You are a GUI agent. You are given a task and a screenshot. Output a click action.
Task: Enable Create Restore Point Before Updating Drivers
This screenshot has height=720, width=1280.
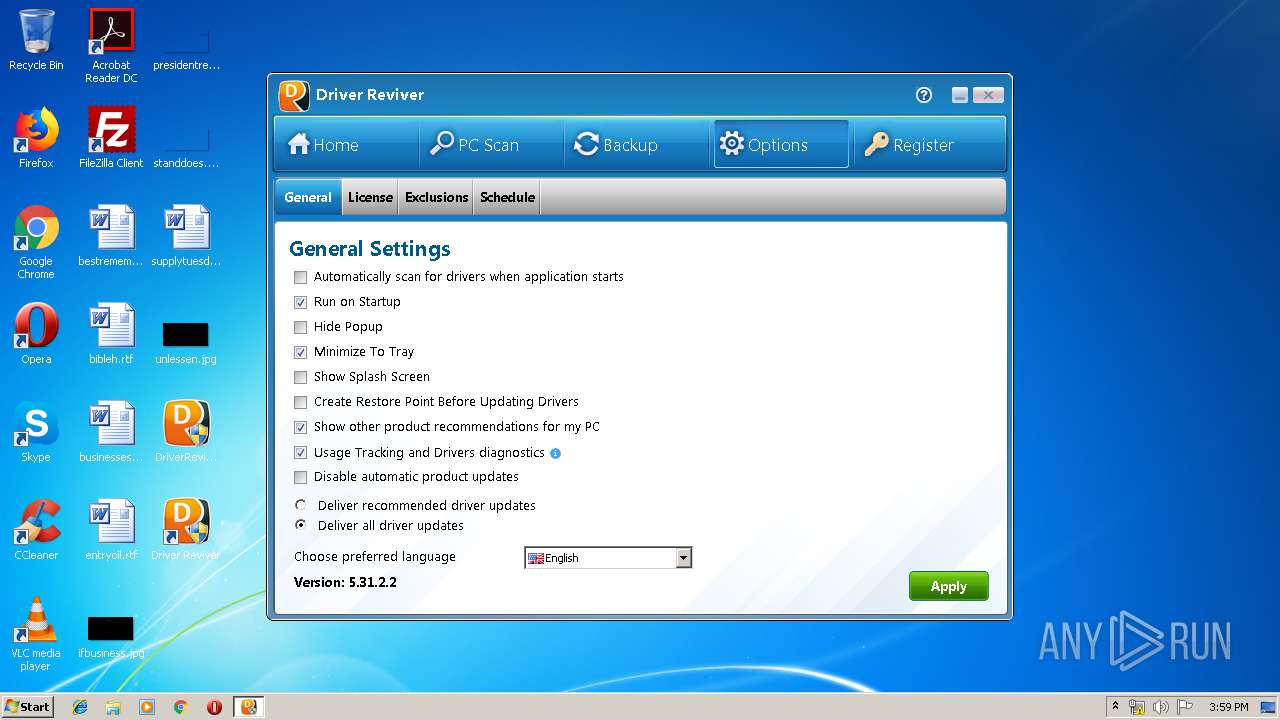pos(301,402)
